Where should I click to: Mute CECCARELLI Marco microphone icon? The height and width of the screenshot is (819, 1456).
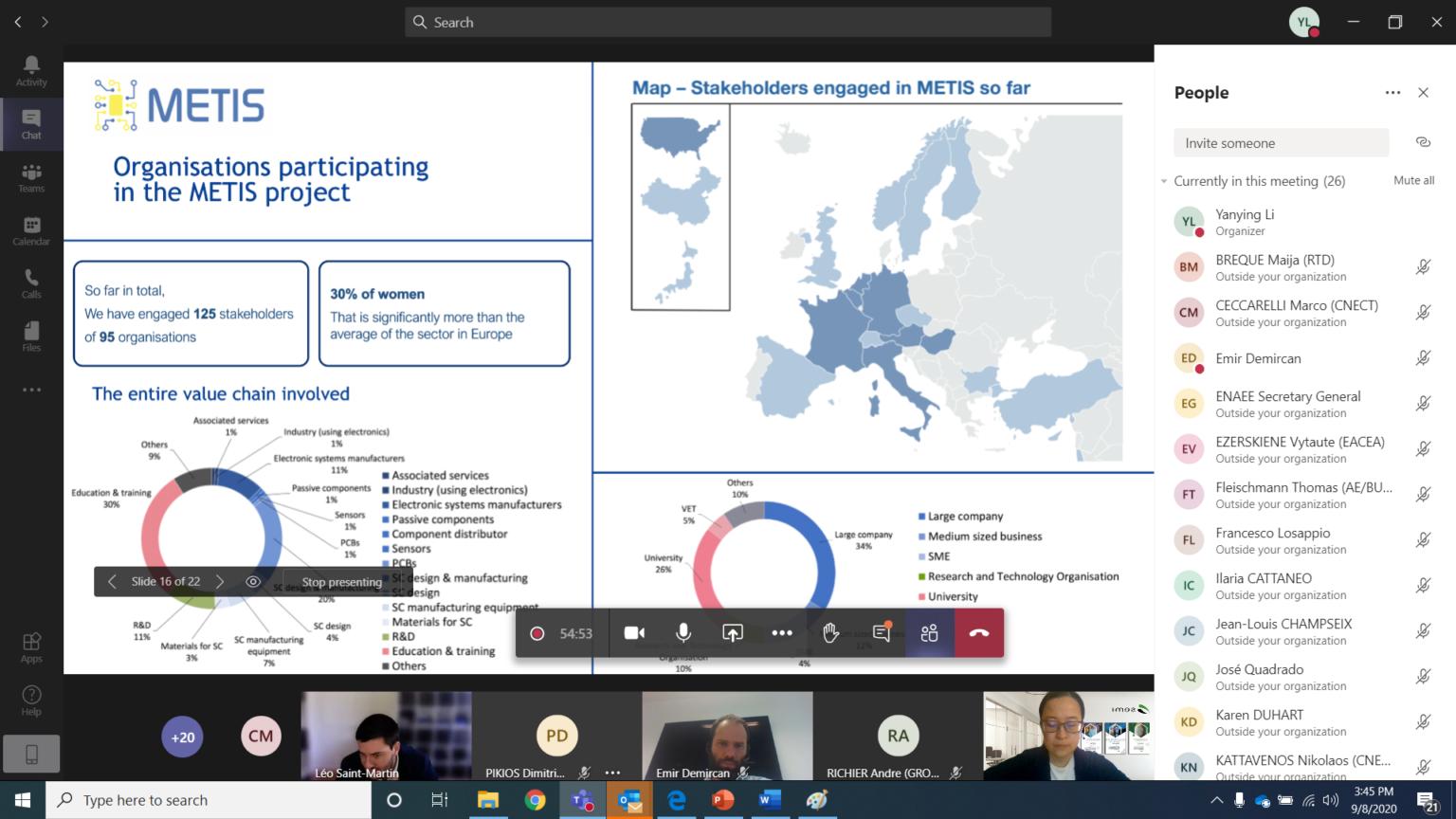tap(1423, 313)
